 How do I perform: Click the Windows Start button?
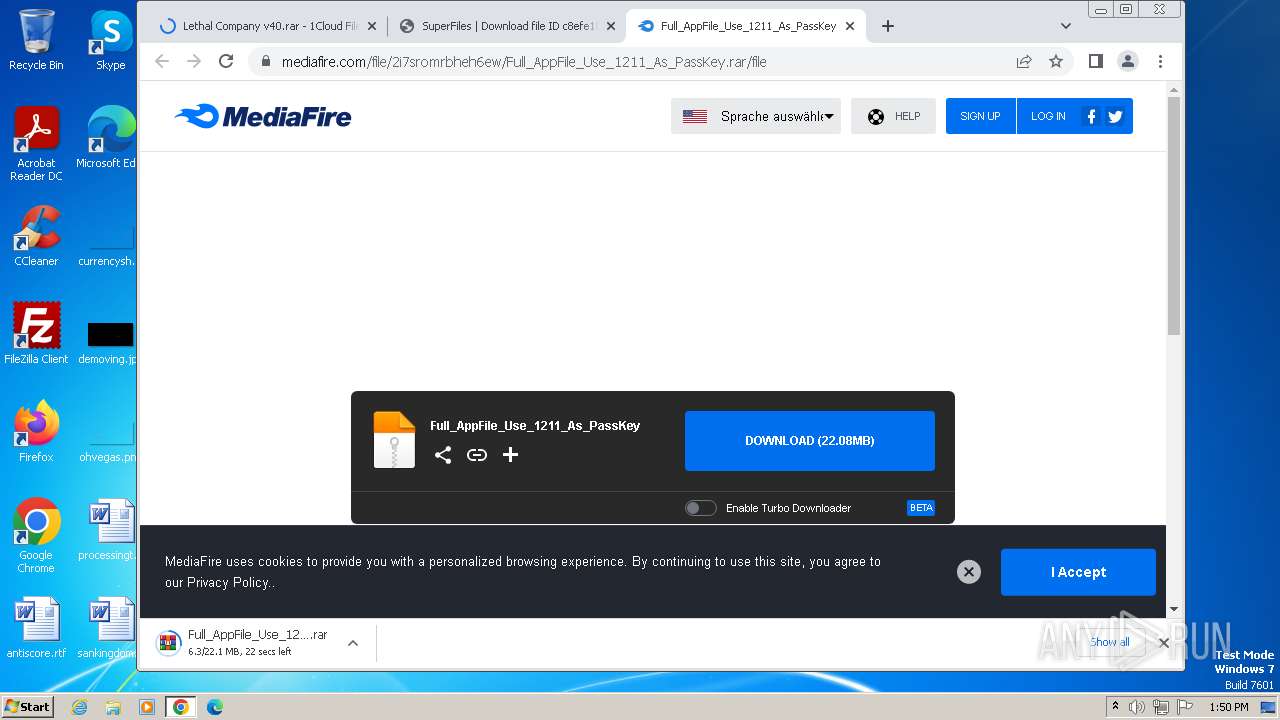tap(28, 707)
